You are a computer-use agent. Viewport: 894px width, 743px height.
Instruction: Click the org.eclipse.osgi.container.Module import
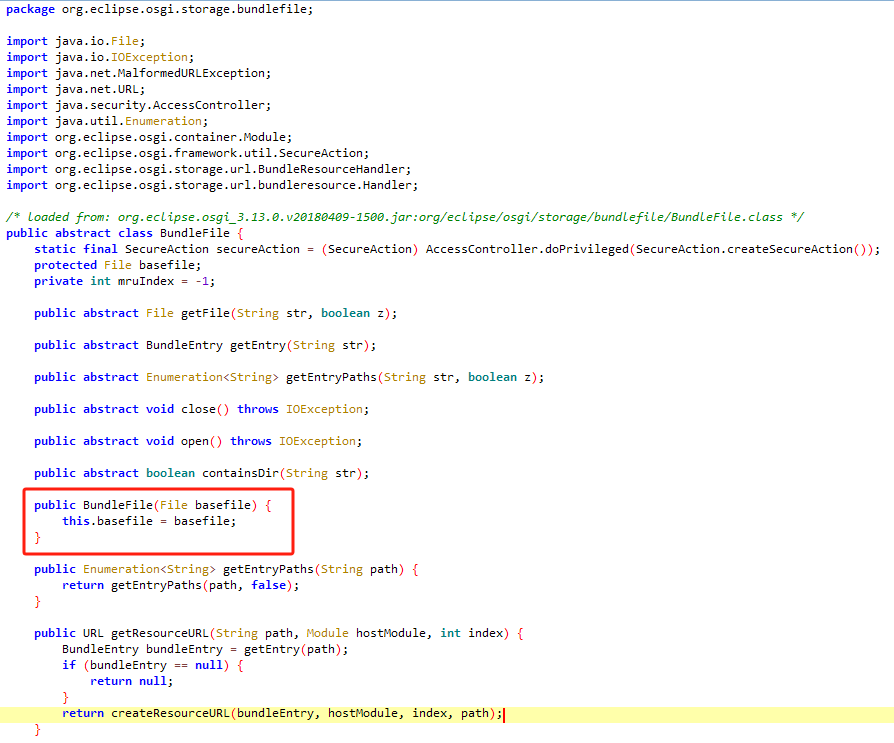(x=149, y=137)
